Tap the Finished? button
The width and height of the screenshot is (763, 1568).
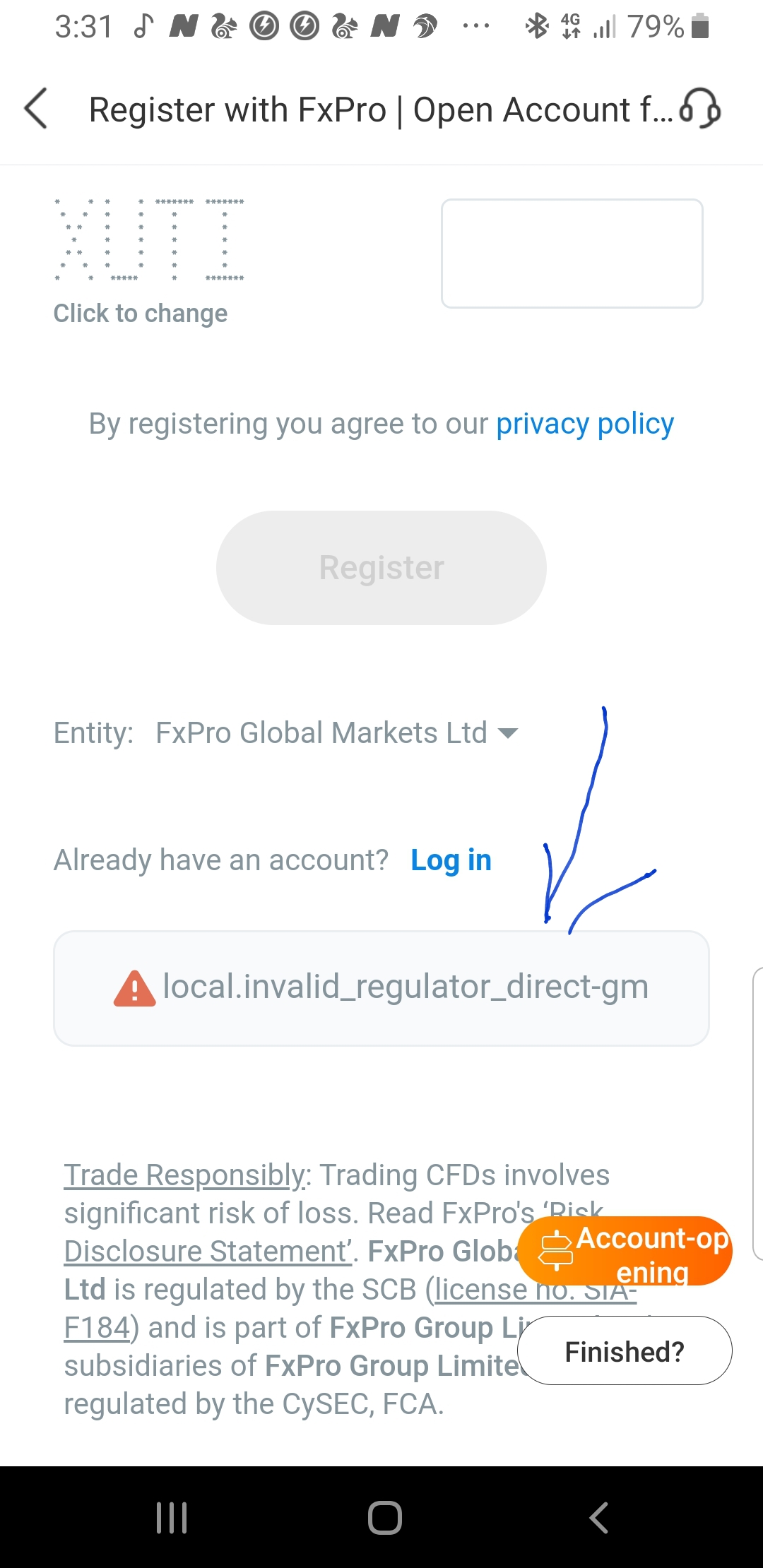[625, 1350]
